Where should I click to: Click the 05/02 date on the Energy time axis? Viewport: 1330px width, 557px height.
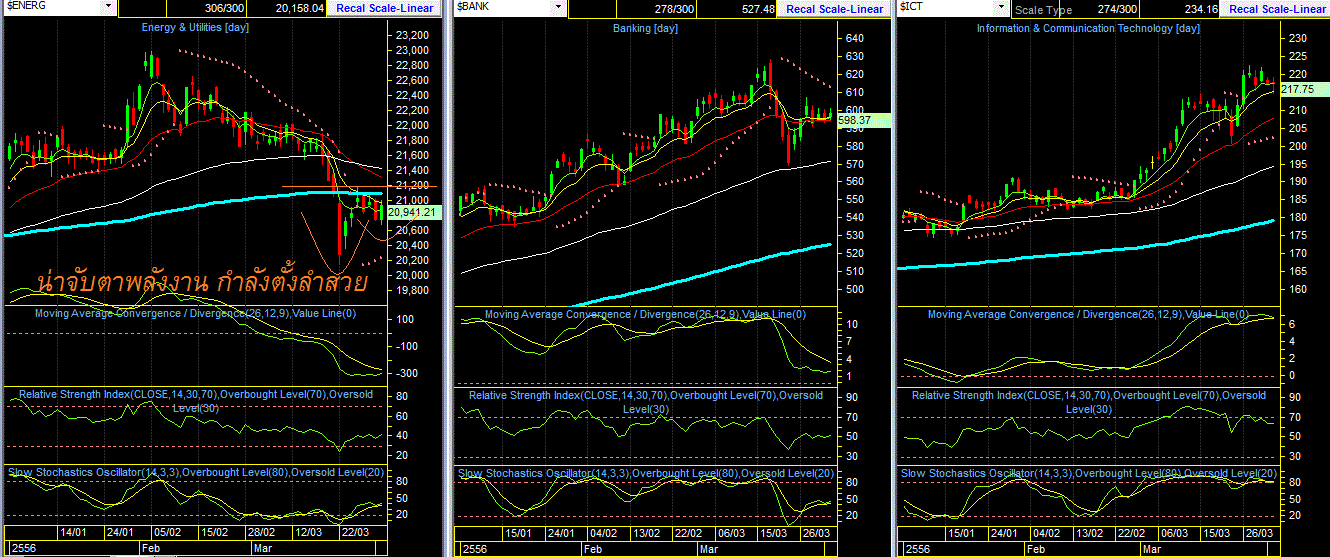click(166, 533)
